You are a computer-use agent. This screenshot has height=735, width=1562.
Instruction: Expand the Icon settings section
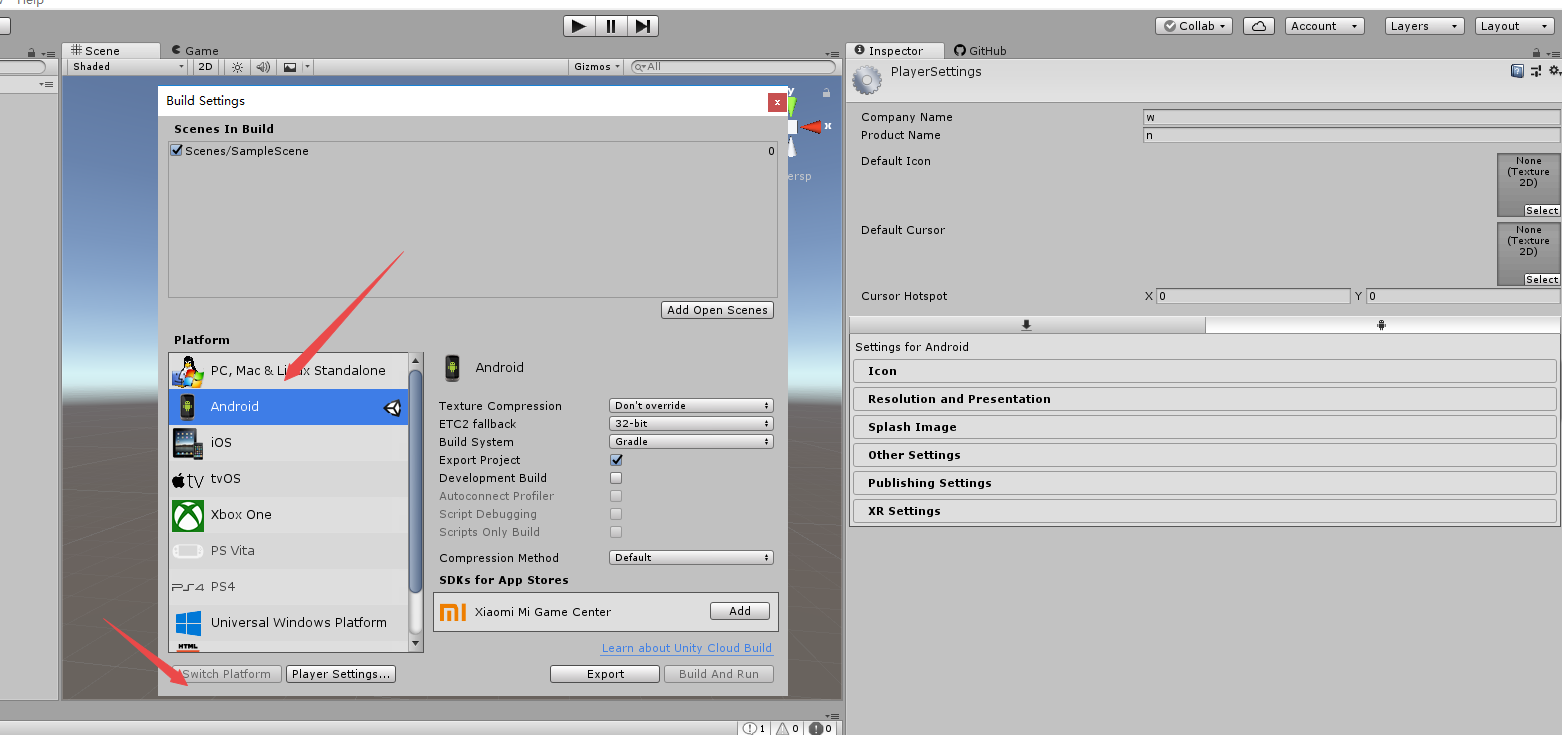(1204, 371)
